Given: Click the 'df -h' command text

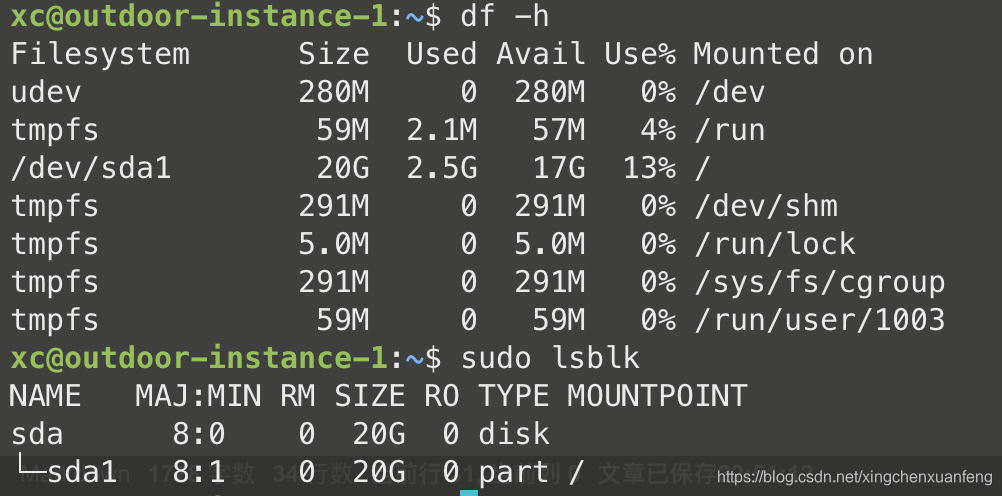Looking at the screenshot, I should [x=505, y=16].
